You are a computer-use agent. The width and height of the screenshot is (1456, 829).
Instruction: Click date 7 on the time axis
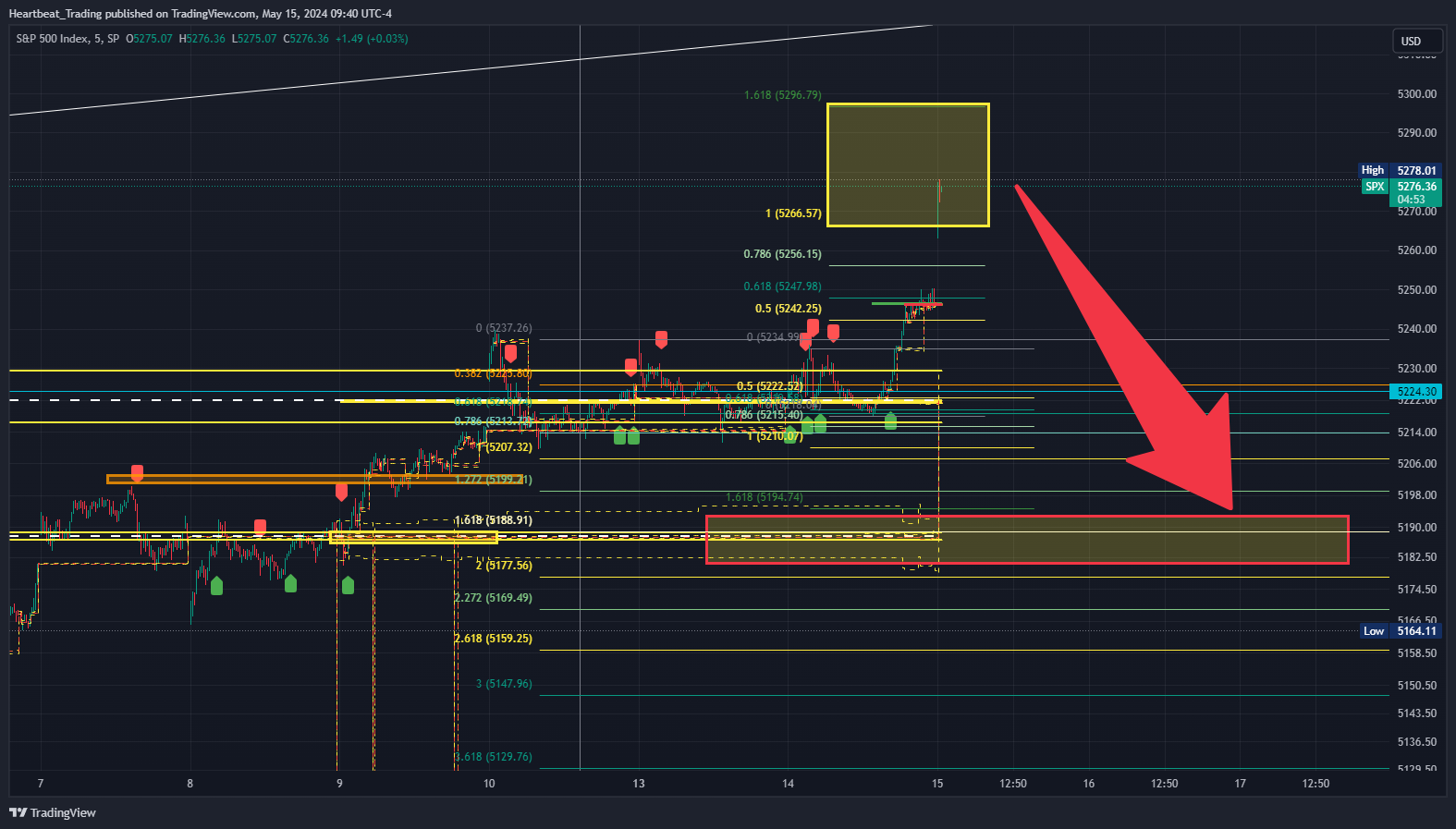(41, 784)
